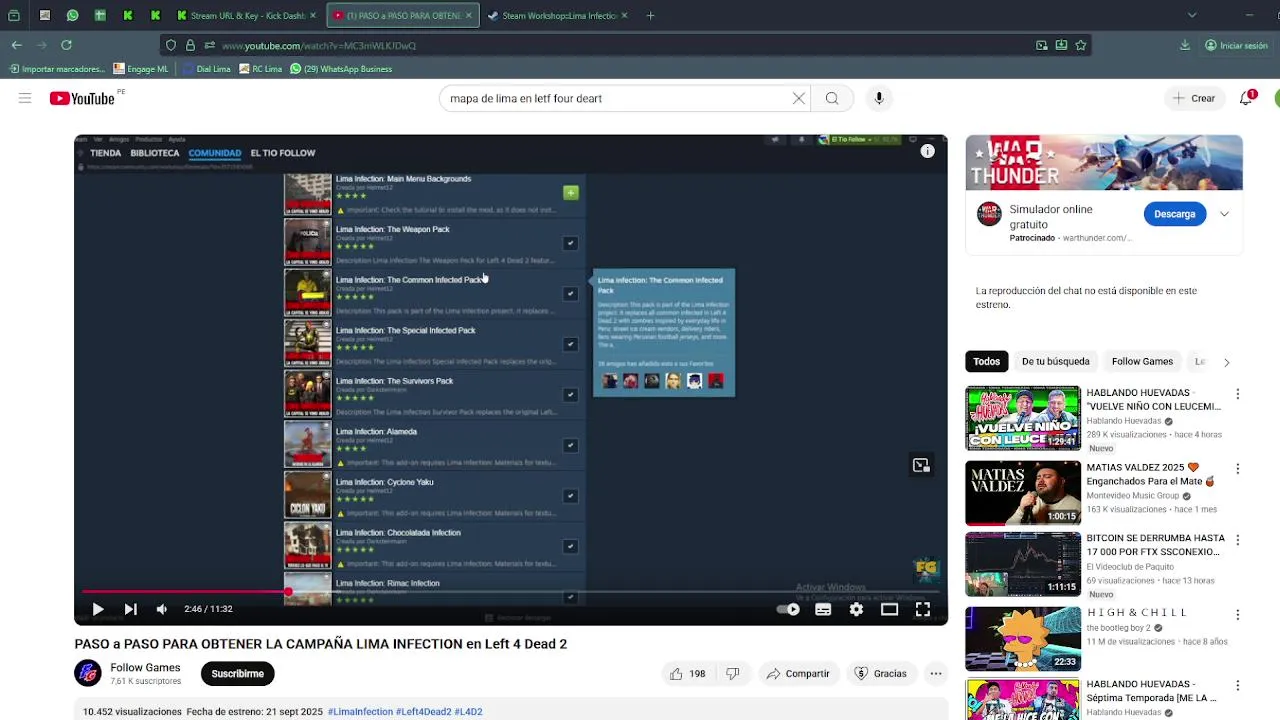List all tabs dropdown arrow
1280x720 pixels.
click(1192, 15)
